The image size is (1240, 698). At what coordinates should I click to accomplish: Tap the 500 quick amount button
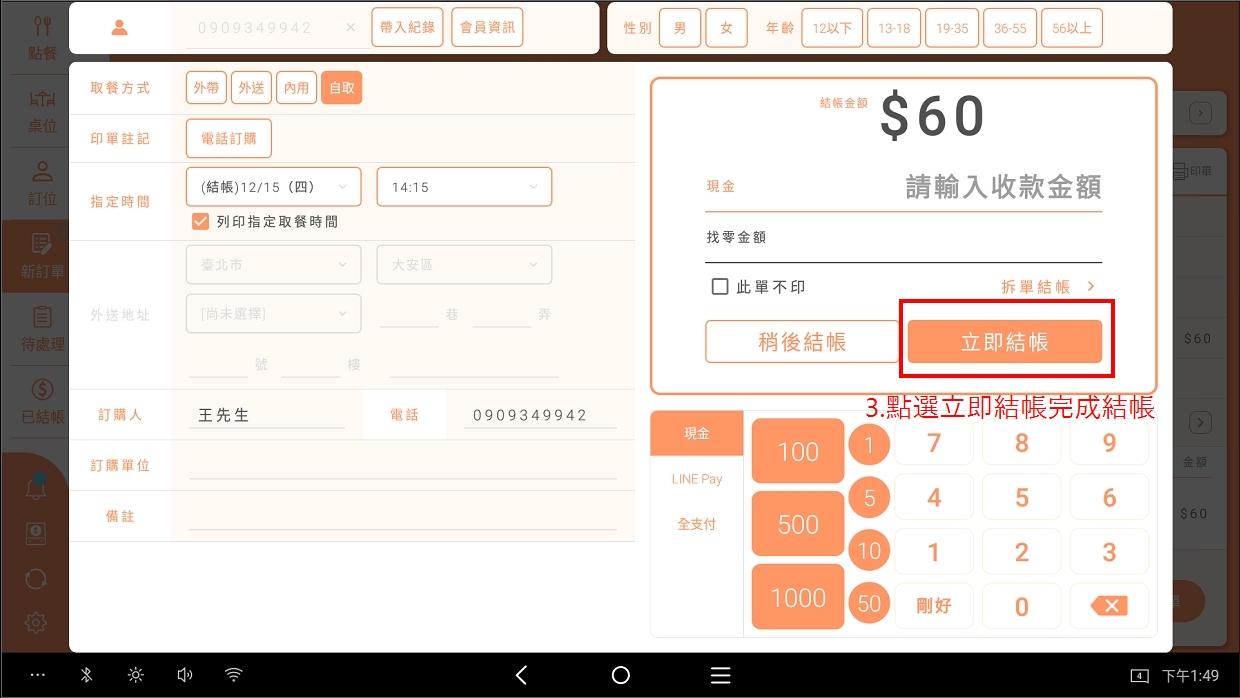coord(798,524)
